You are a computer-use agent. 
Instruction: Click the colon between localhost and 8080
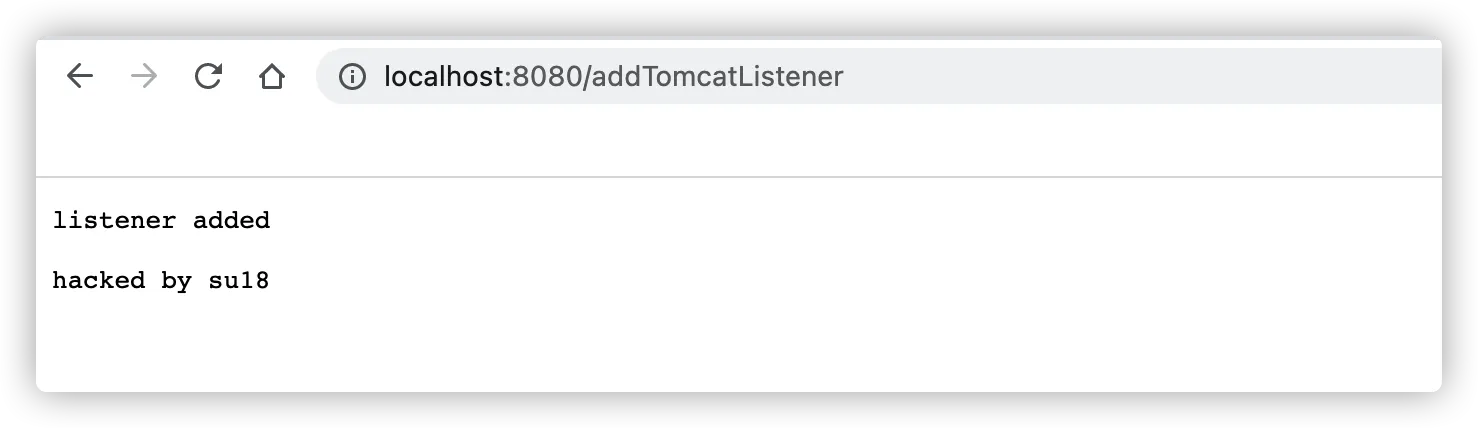(x=507, y=76)
